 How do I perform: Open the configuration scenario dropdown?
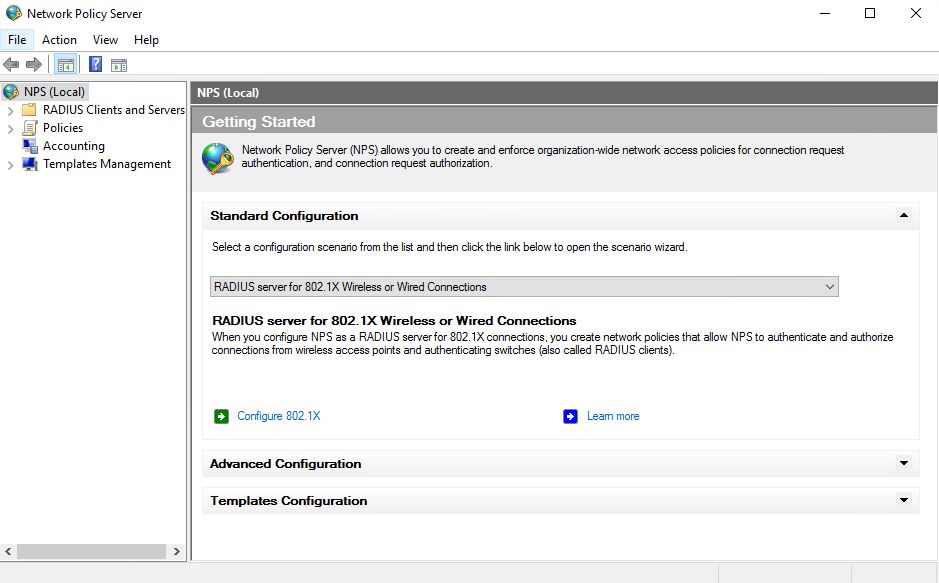coord(524,287)
